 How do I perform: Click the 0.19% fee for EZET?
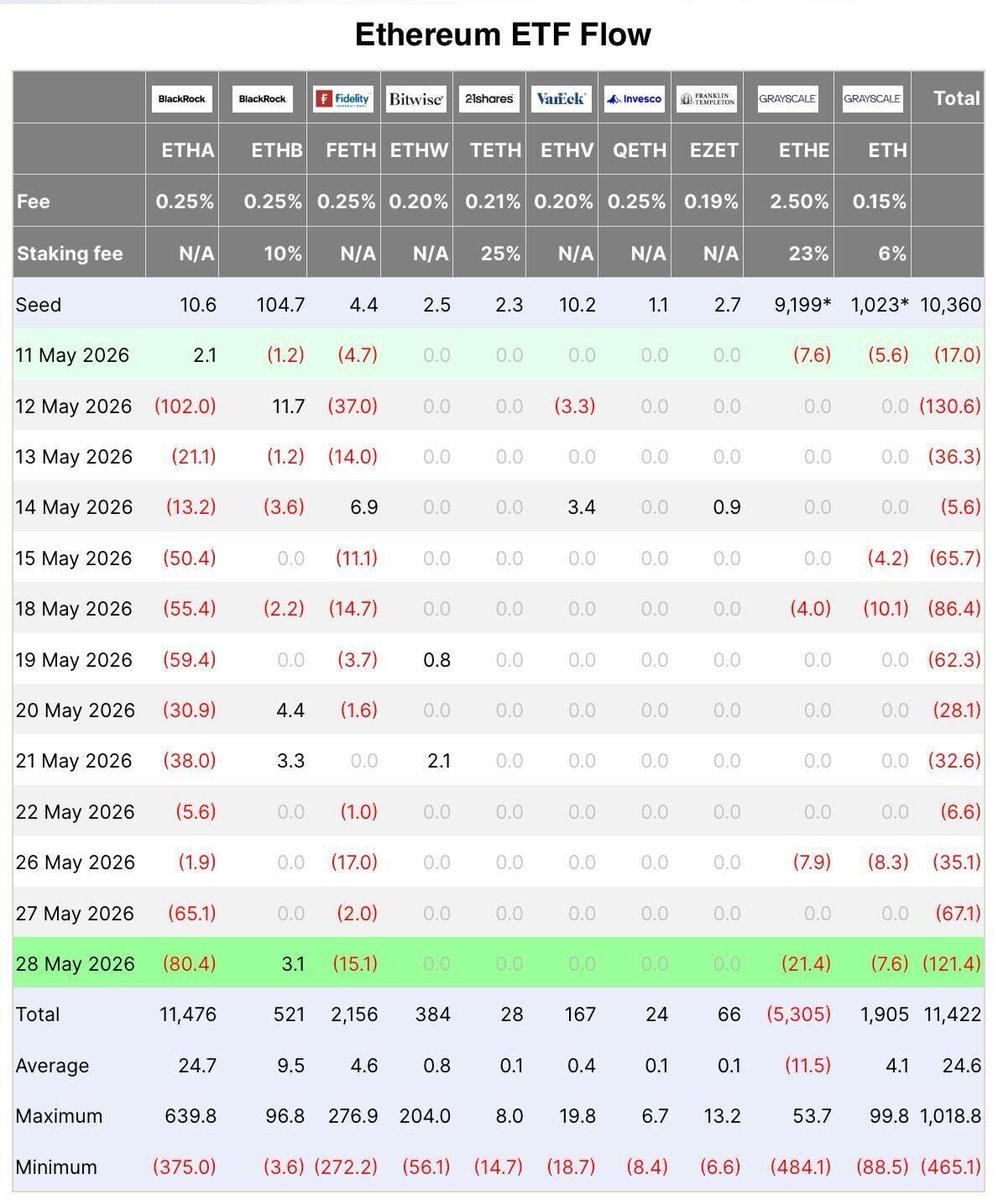(x=711, y=201)
